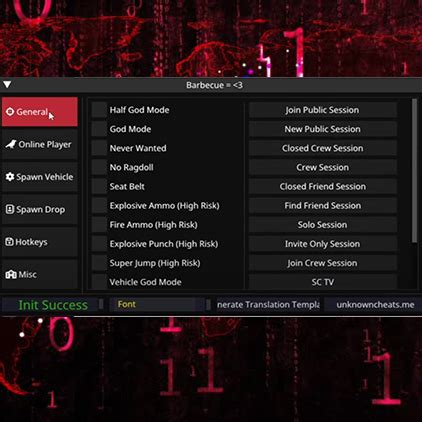Click the map icon beside Misc
Image resolution: width=422 pixels, height=422 pixels.
[x=11, y=275]
